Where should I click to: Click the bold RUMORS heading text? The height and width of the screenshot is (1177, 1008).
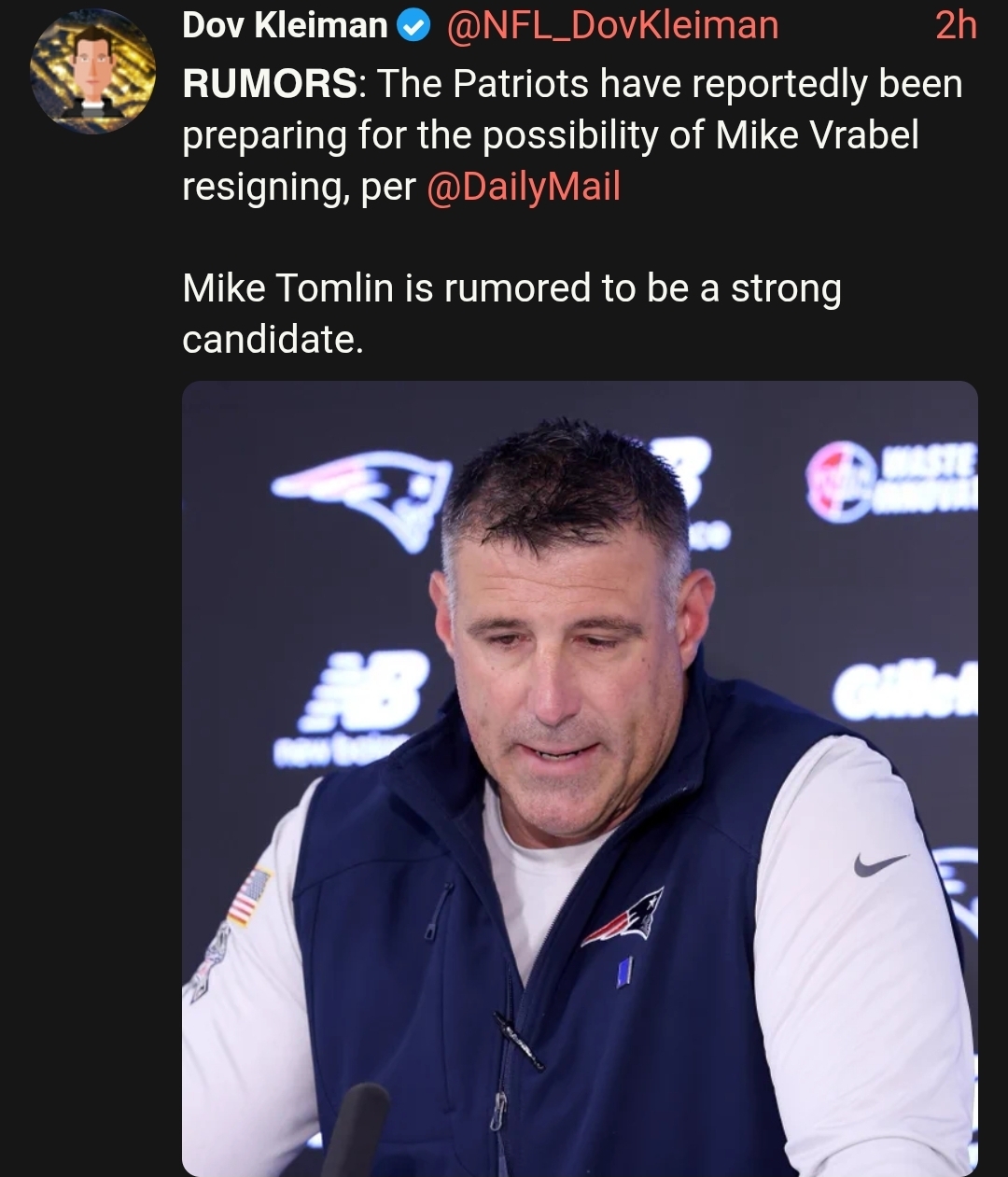click(x=269, y=85)
